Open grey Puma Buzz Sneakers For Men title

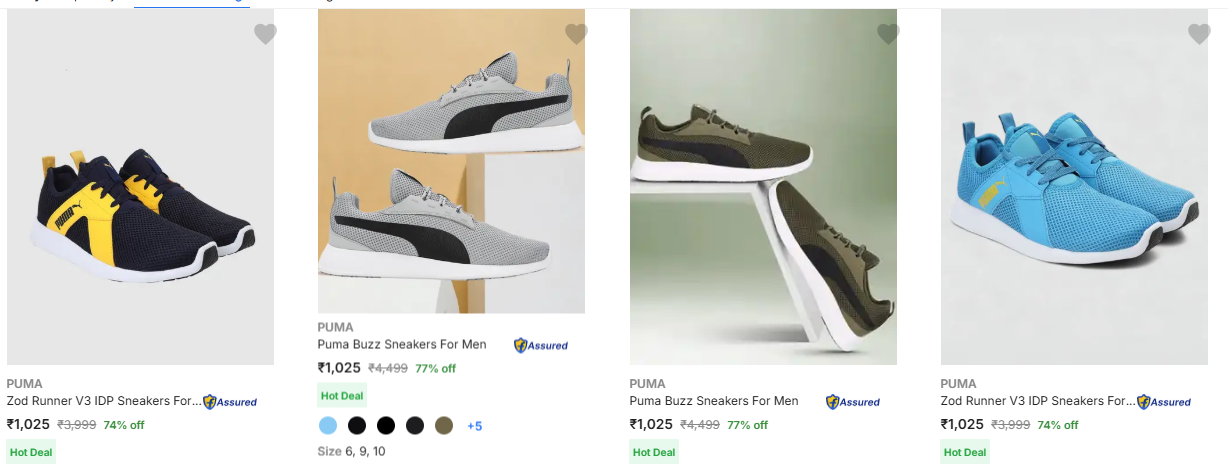[402, 344]
